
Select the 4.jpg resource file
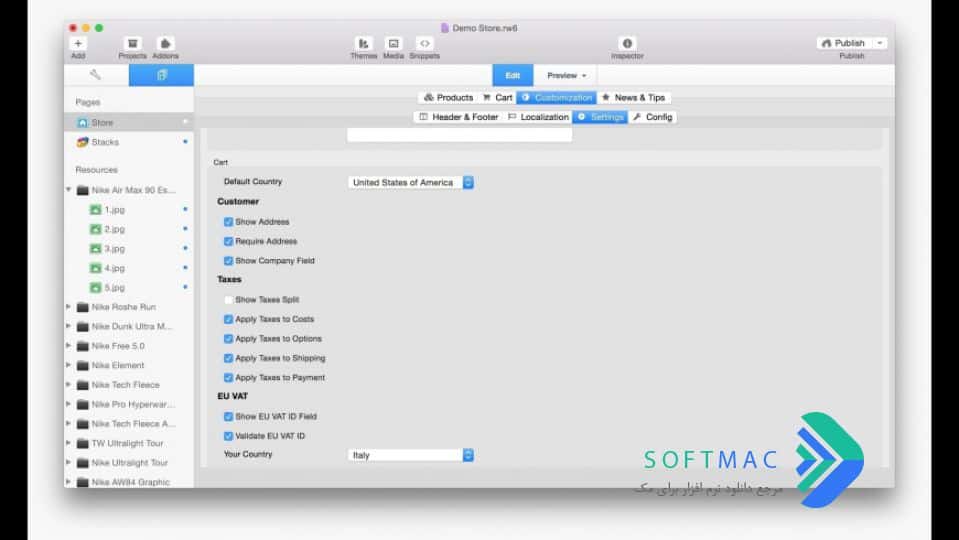click(x=114, y=268)
